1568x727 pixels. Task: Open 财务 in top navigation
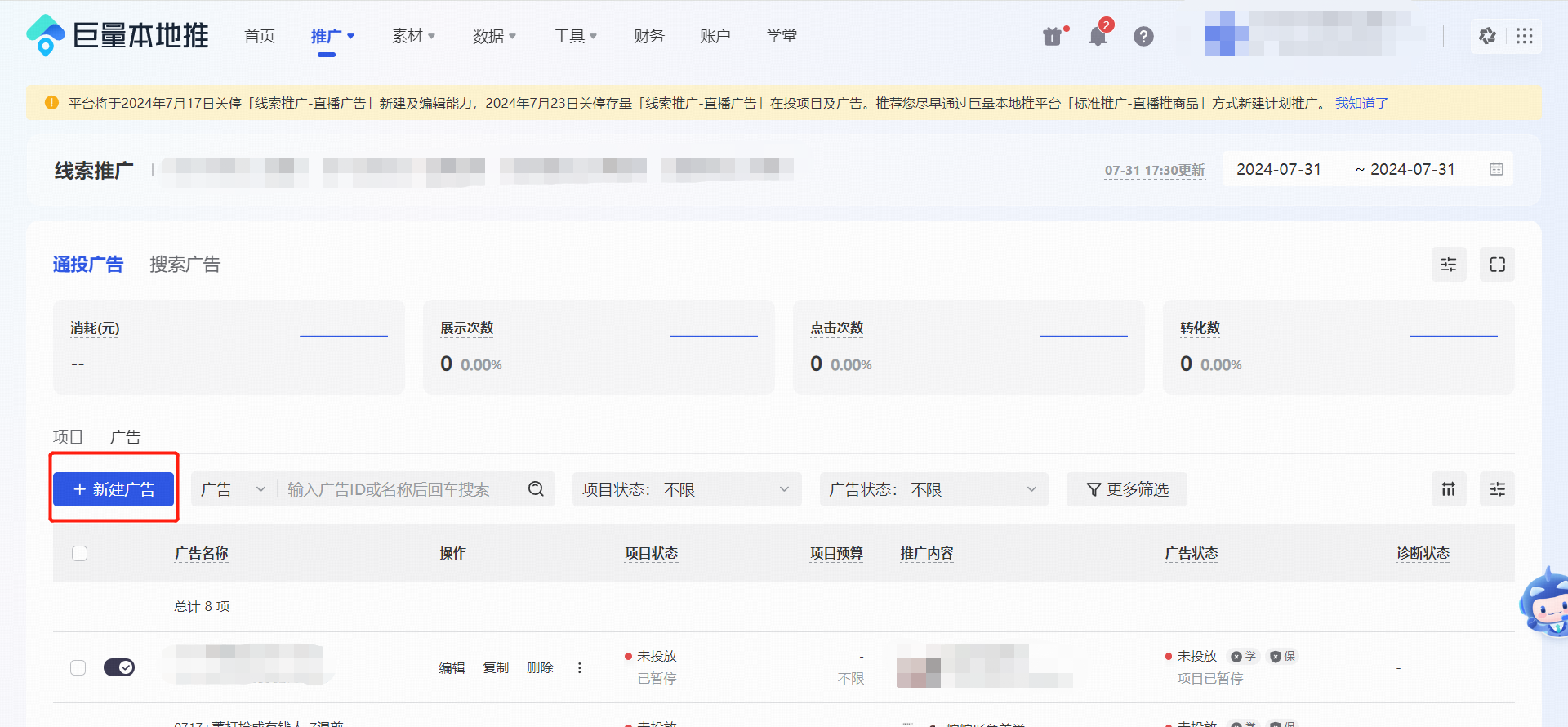(x=649, y=36)
